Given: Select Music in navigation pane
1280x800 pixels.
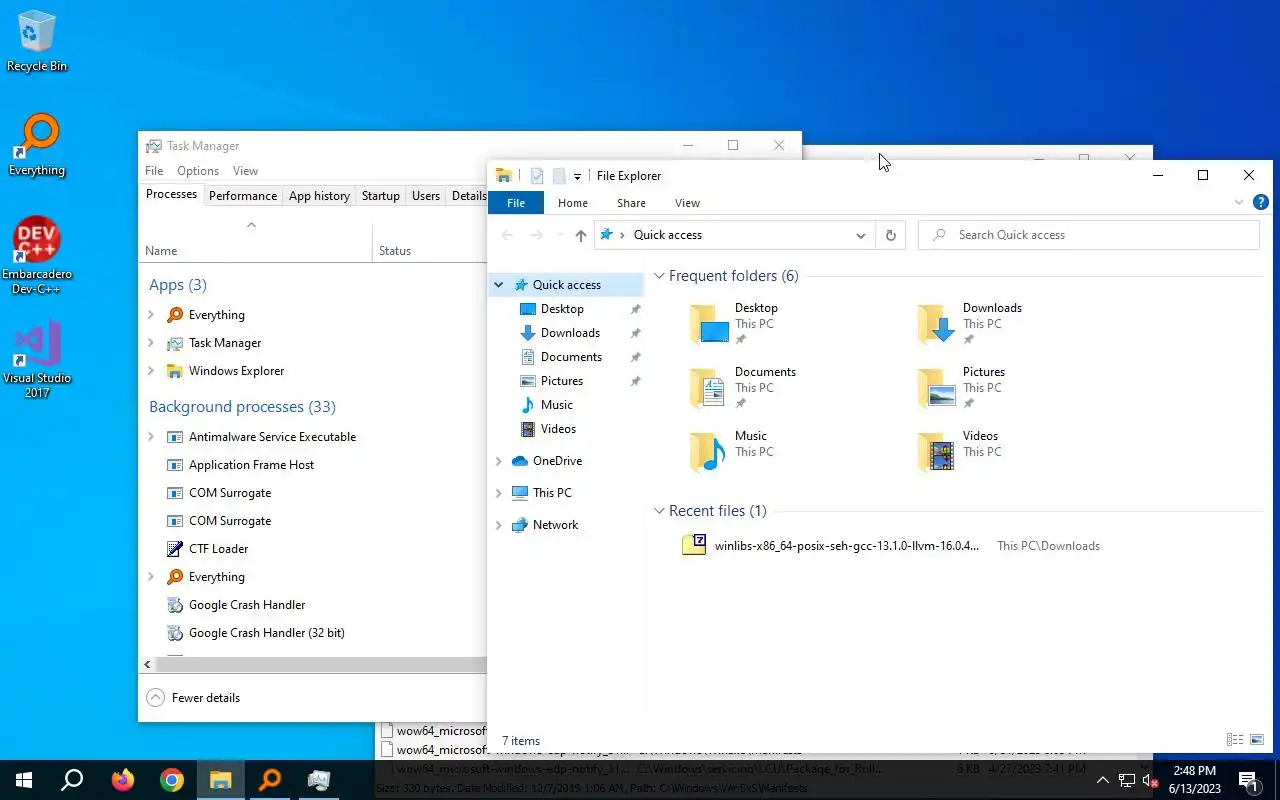Looking at the screenshot, I should (x=556, y=405).
